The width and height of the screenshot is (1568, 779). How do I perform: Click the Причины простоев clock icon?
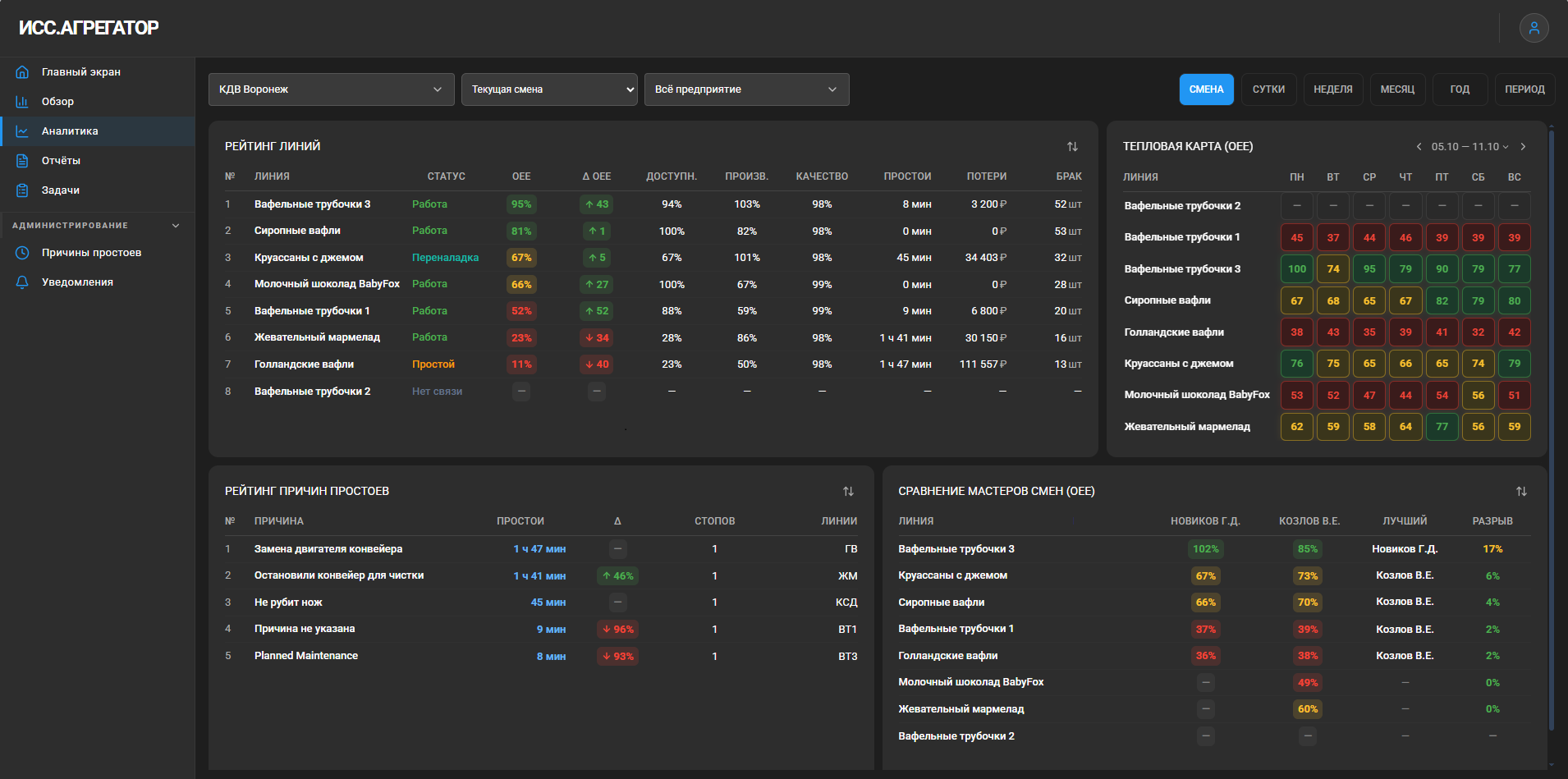22,253
